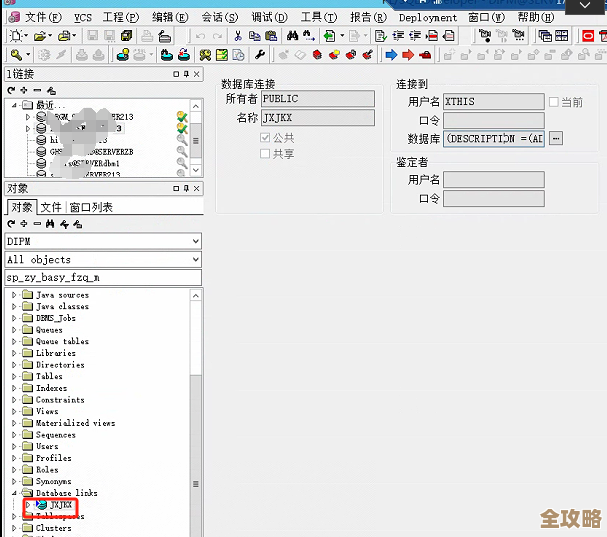Click the JXJKX database link icon
607x537 pixels.
pos(41,505)
